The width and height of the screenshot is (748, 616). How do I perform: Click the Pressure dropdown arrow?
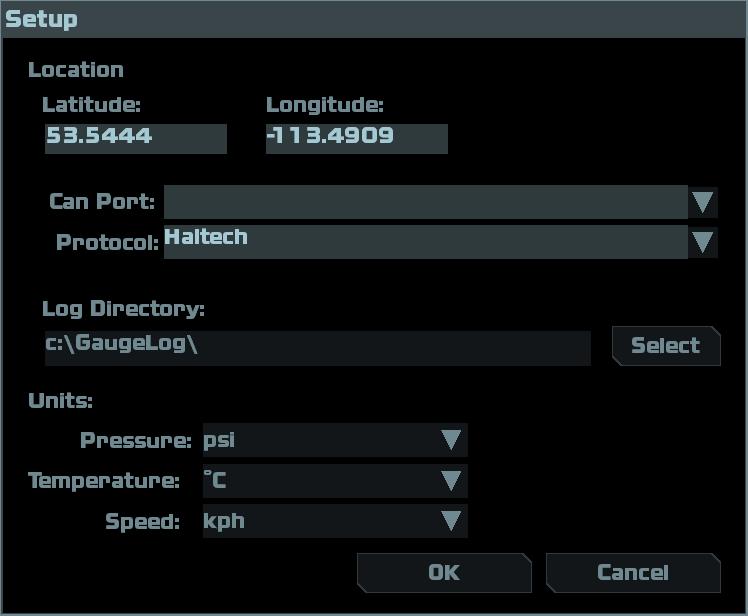click(451, 440)
